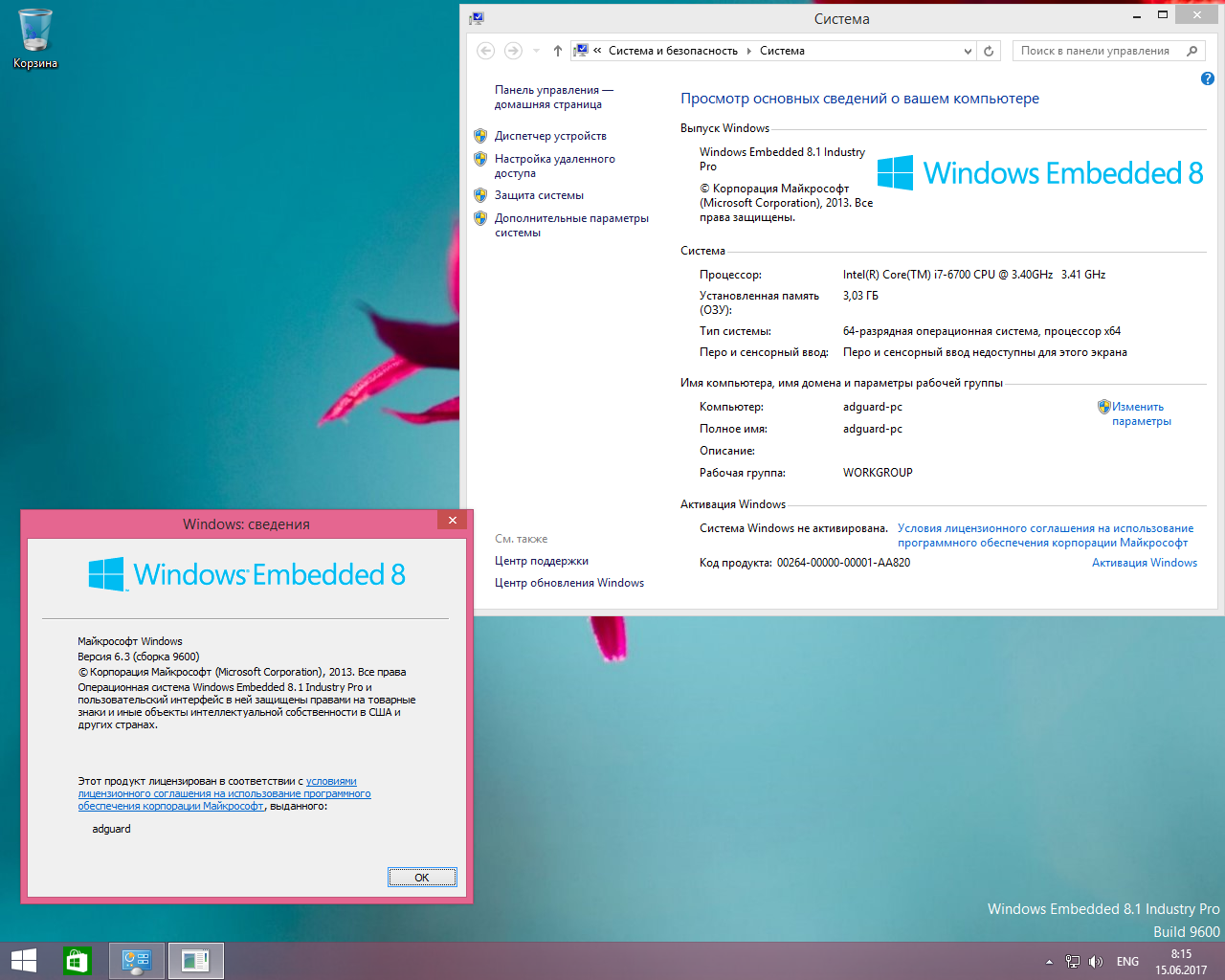Click the ENG language indicator
The width and height of the screenshot is (1225, 980).
1127,962
